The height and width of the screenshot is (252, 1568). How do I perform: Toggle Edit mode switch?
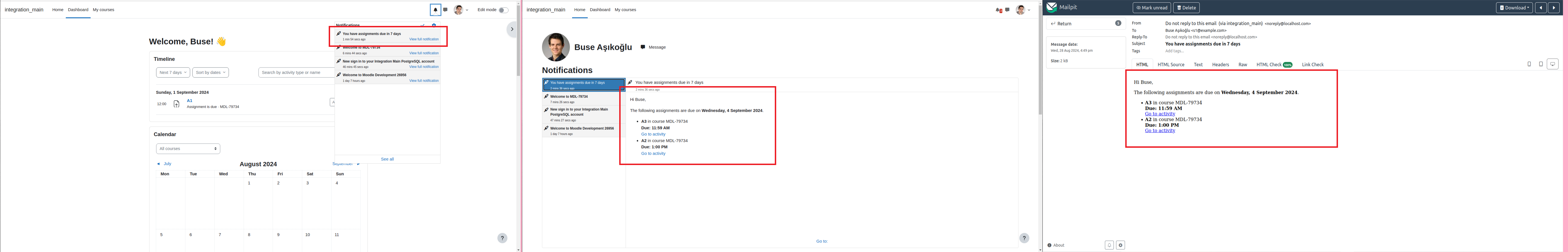pyautogui.click(x=504, y=10)
